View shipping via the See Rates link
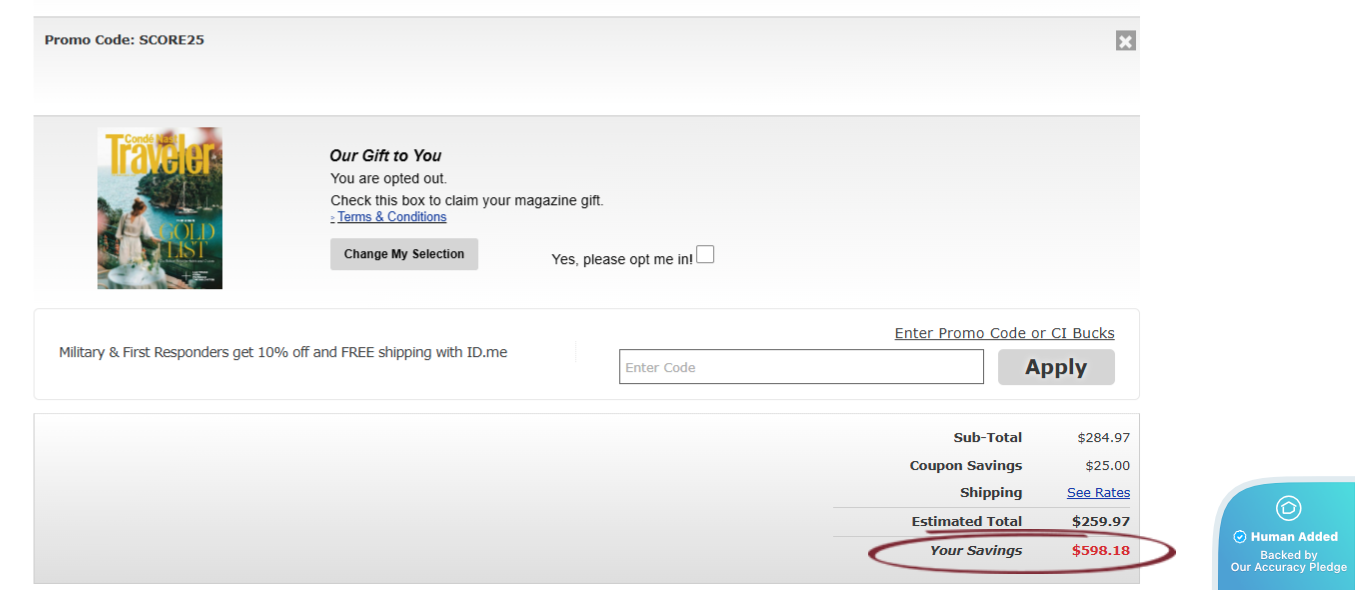1355x590 pixels. (1098, 492)
